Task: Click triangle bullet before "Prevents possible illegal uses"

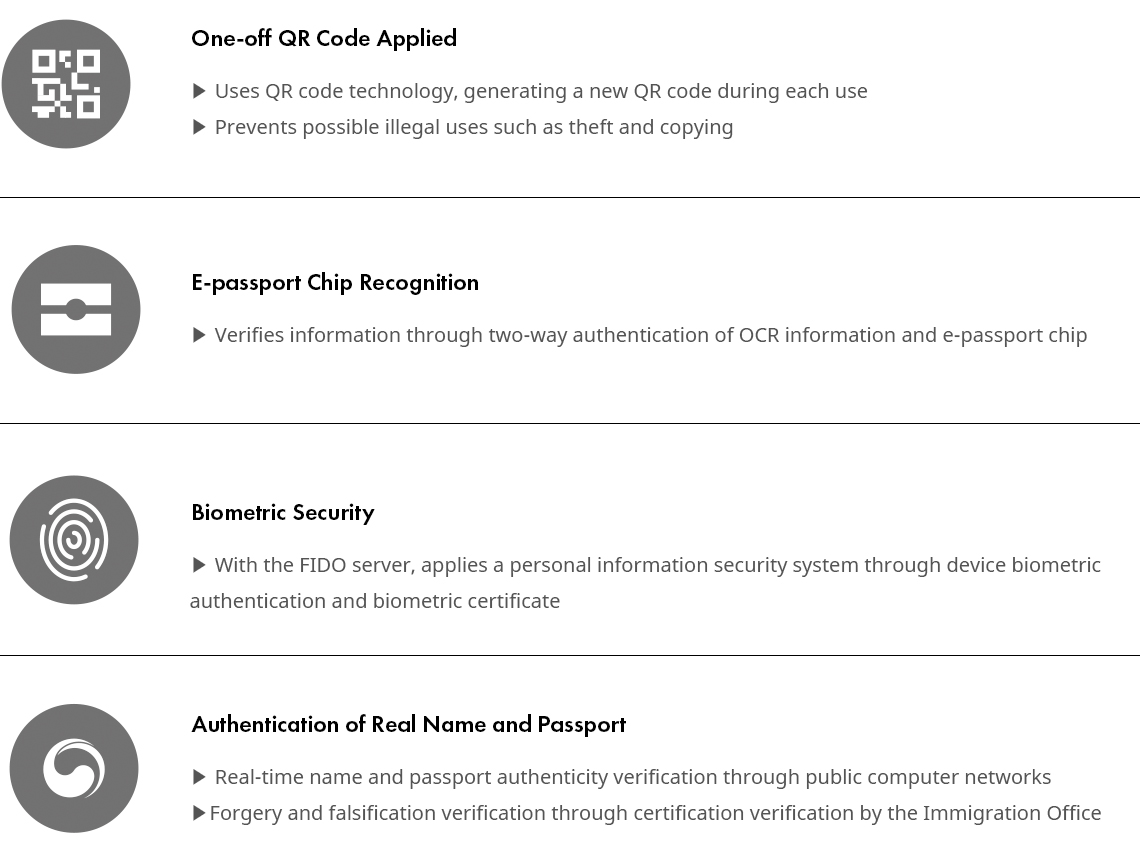Action: (199, 127)
